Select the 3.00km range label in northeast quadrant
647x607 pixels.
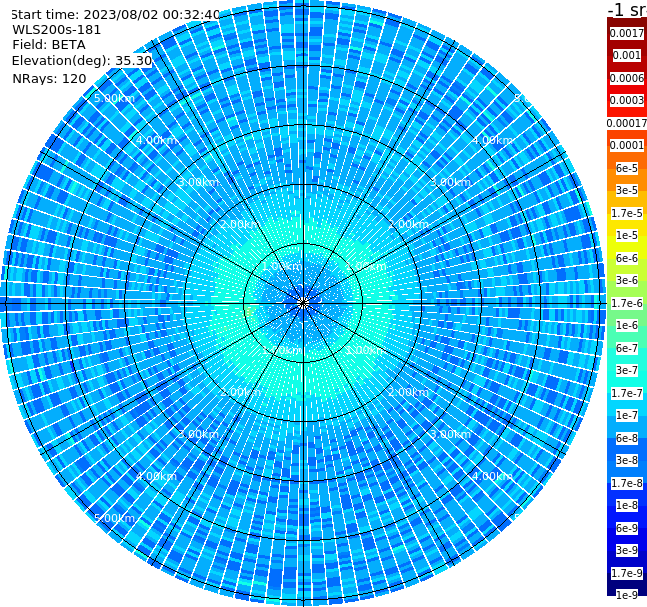(x=450, y=182)
